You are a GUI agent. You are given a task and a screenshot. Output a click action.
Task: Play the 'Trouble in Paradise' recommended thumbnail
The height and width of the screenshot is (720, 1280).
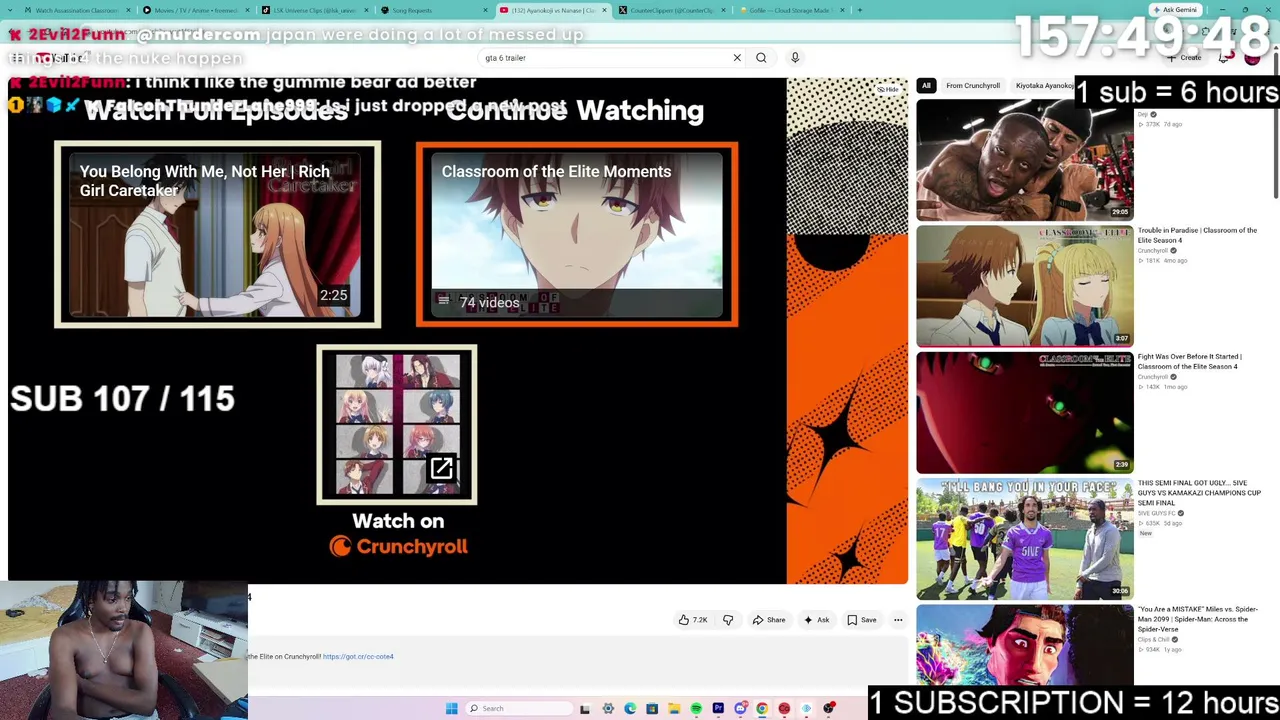[x=1025, y=286]
